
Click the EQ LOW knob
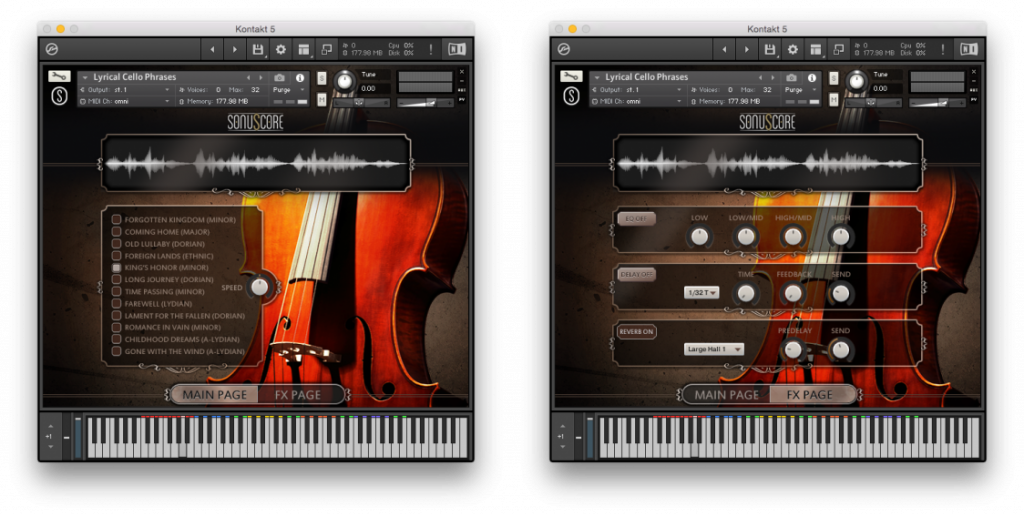tap(699, 236)
